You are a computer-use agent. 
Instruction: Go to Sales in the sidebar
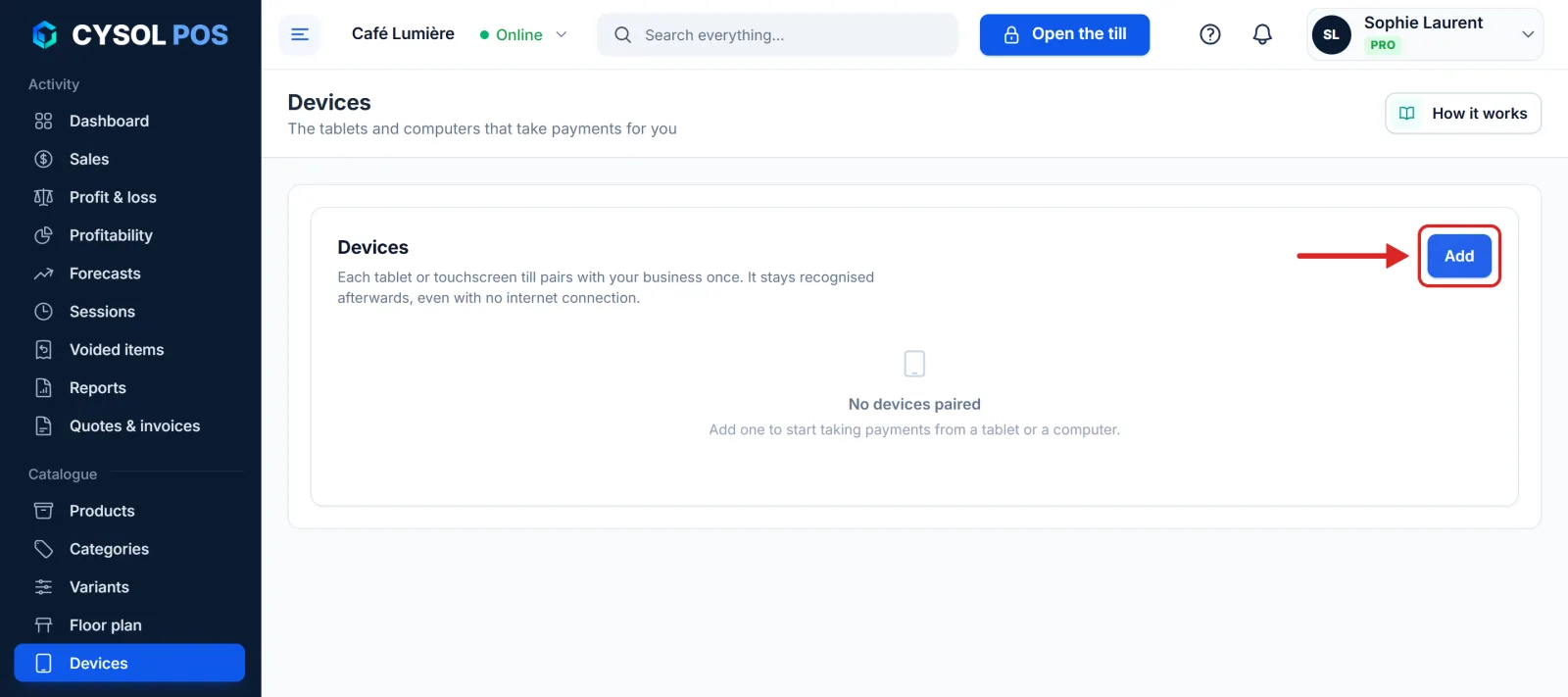pos(129,159)
